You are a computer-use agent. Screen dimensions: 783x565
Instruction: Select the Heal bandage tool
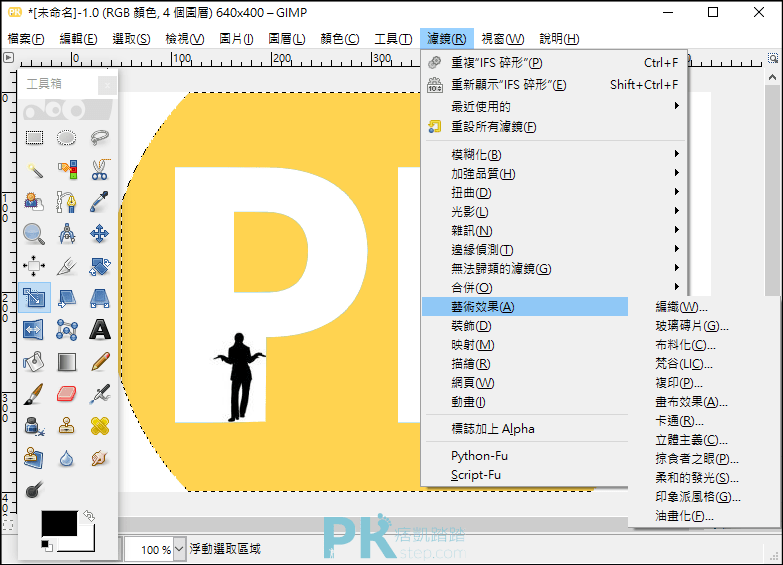[99, 426]
